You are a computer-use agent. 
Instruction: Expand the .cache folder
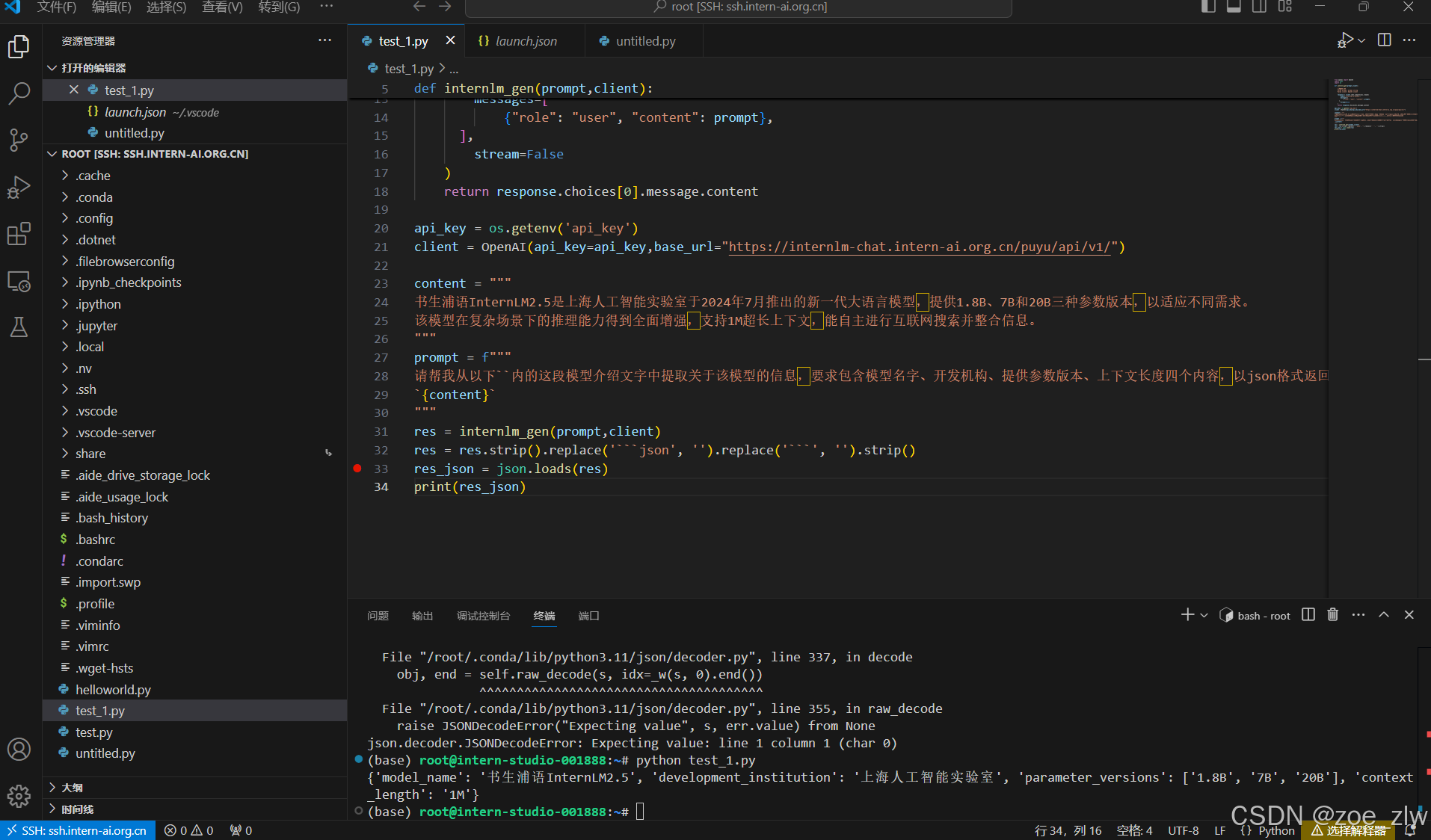194,176
